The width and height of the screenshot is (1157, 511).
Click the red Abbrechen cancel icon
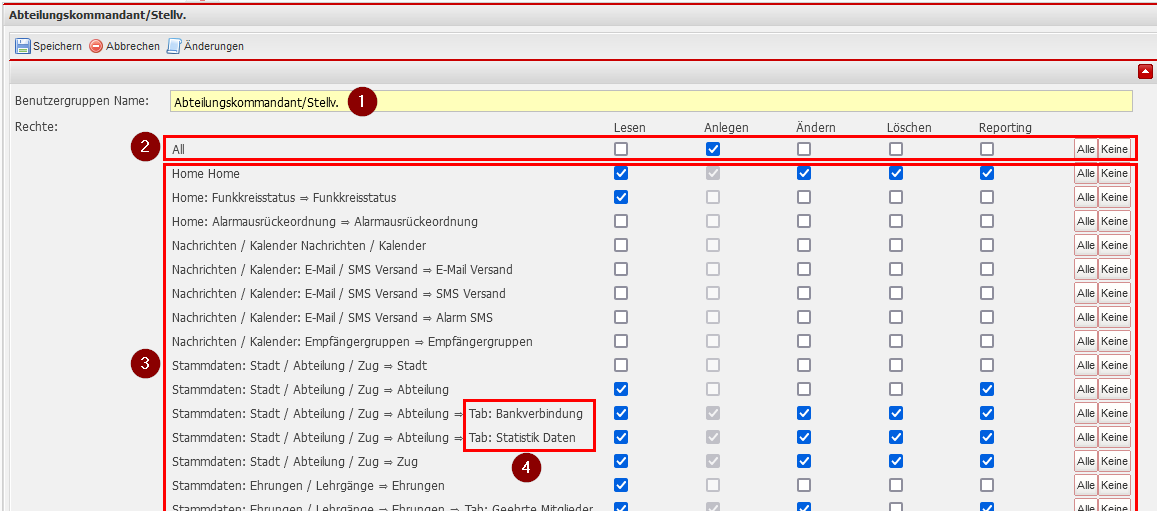tap(96, 46)
